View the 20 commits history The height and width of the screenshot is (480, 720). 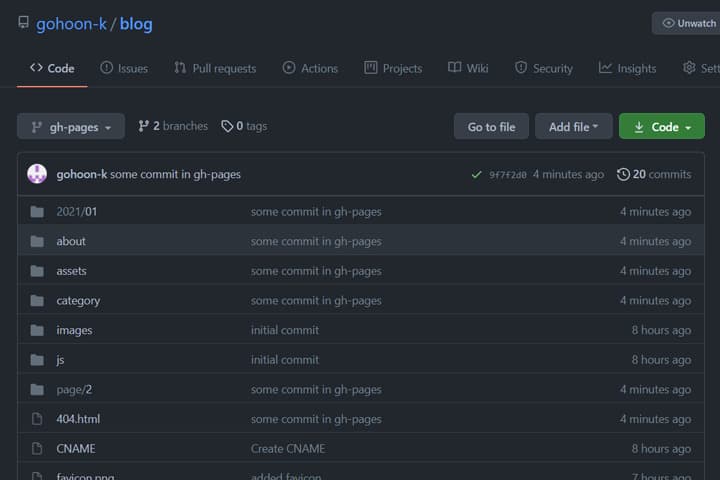point(654,175)
